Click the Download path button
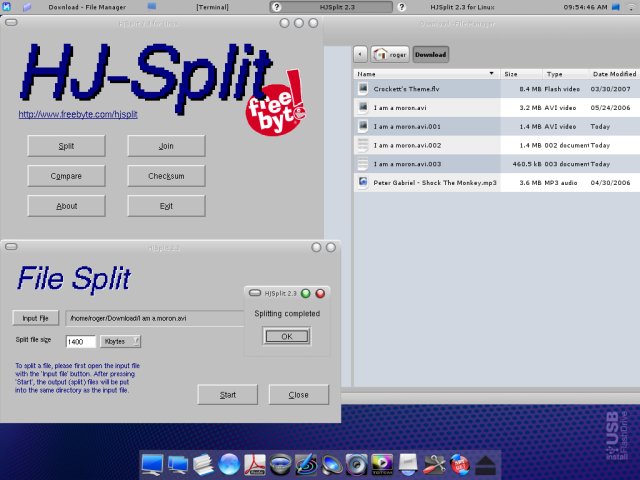The width and height of the screenshot is (640, 480). (x=431, y=54)
